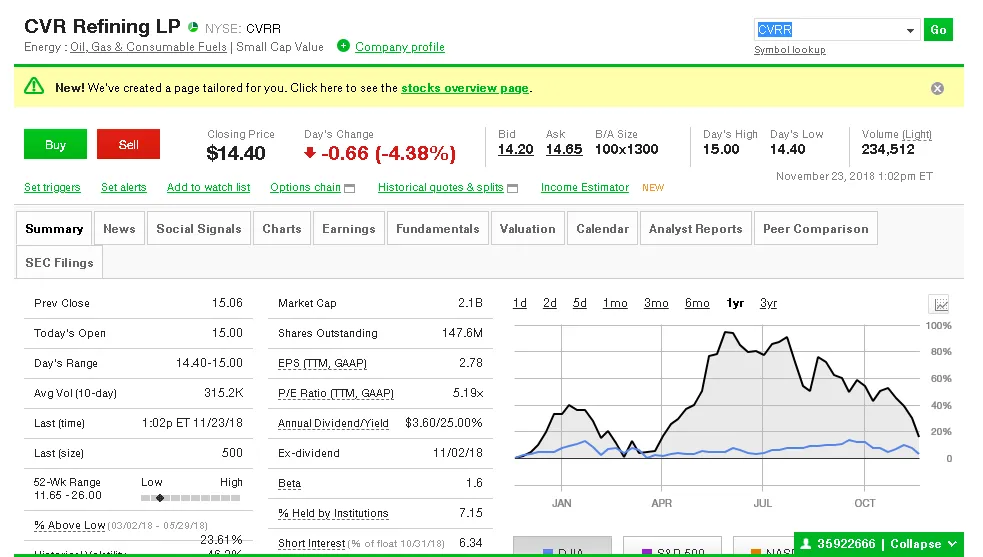Viewport: 983px width, 557px height.
Task: Set chart range to 1d
Action: [520, 304]
